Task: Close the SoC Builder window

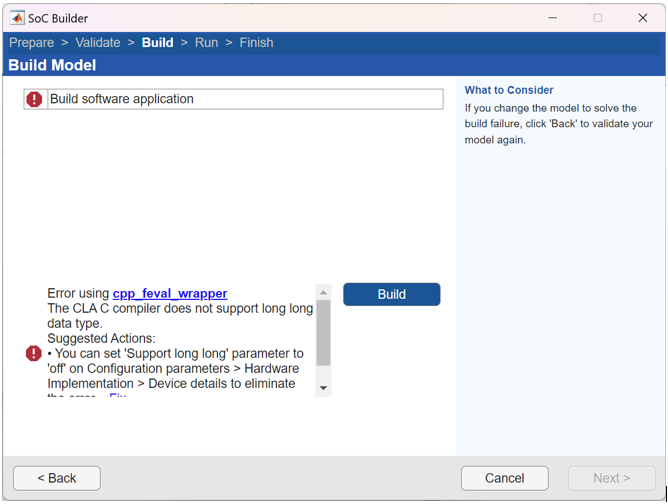Action: (643, 18)
